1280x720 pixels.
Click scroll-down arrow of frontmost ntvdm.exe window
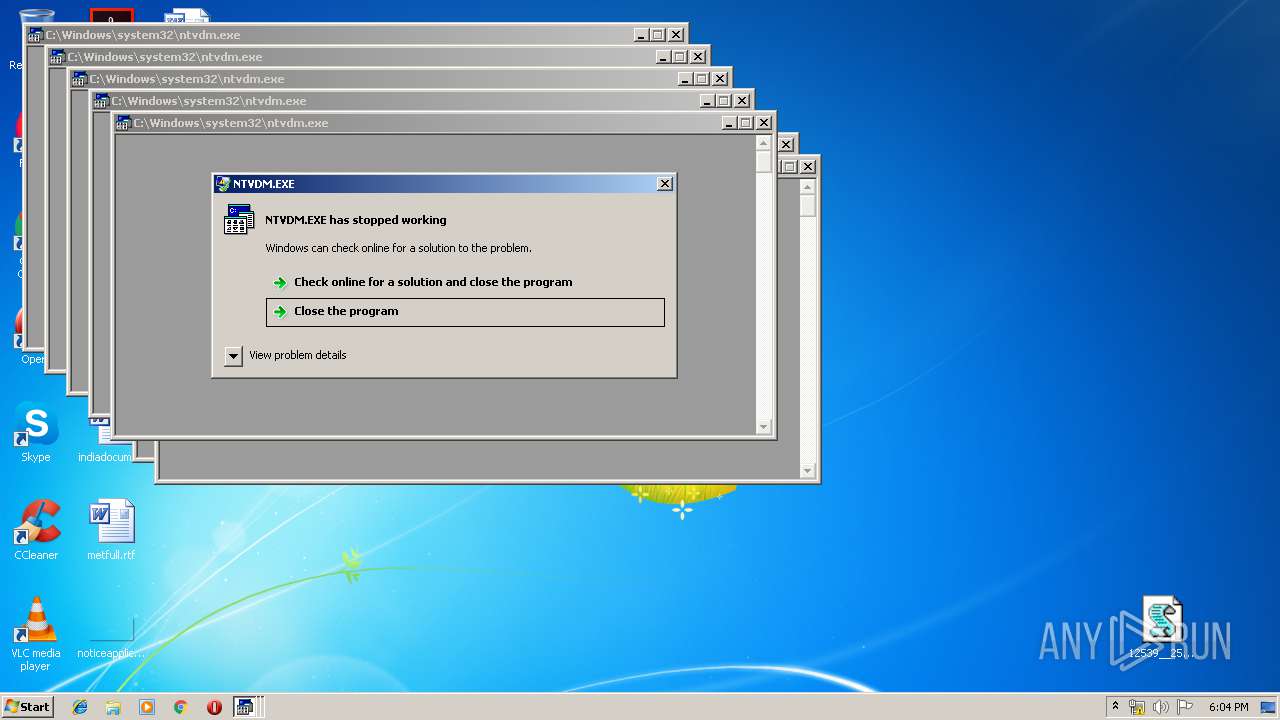coord(764,427)
